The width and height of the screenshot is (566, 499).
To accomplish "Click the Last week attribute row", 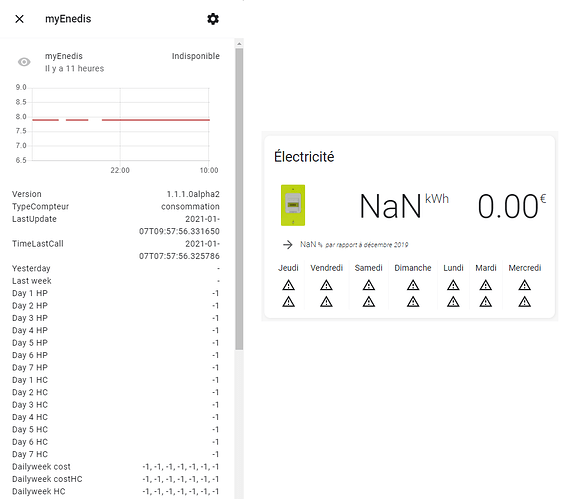I will tap(116, 281).
